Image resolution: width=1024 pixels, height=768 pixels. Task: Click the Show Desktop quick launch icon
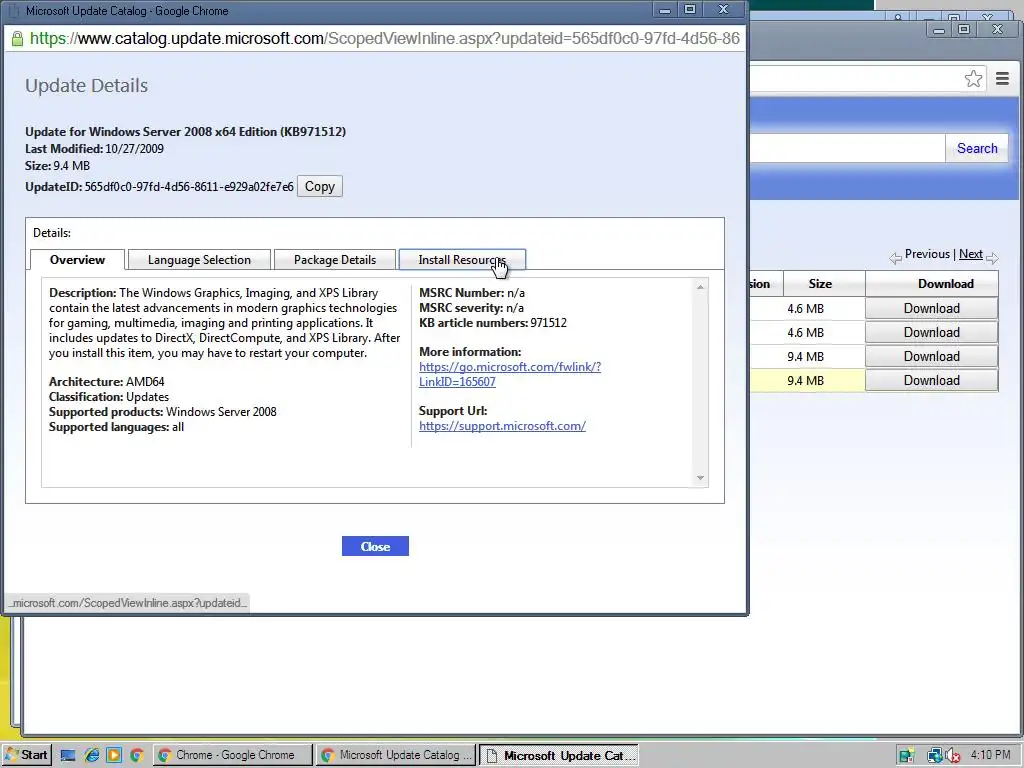click(67, 756)
